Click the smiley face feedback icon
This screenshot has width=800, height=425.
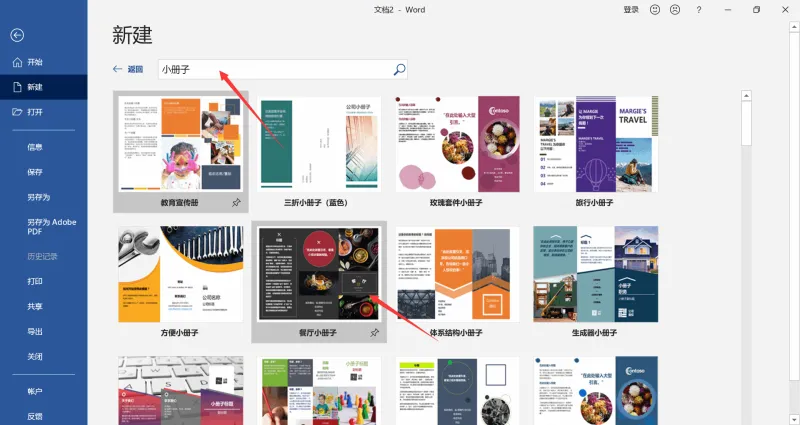tap(655, 10)
